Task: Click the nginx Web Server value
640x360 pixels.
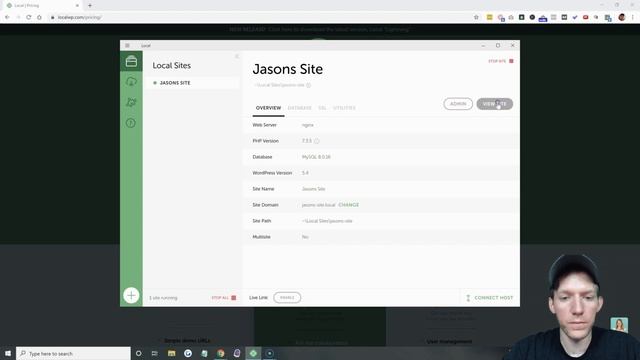Action: point(308,125)
